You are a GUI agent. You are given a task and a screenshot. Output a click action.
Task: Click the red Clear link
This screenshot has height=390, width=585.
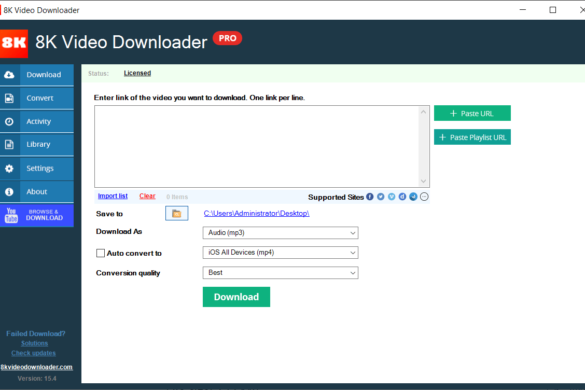(x=147, y=196)
